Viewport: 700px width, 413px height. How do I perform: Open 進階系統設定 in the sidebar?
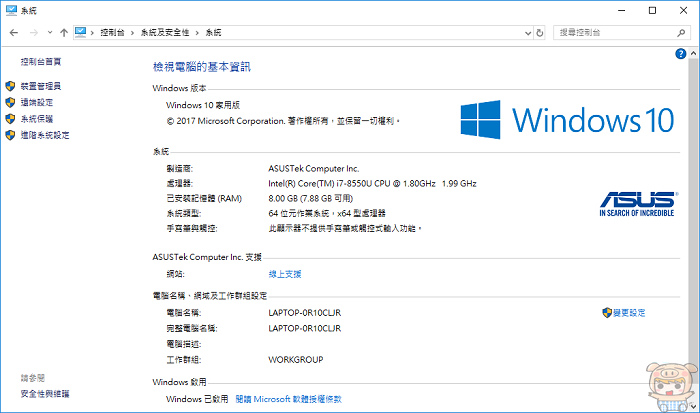45,135
